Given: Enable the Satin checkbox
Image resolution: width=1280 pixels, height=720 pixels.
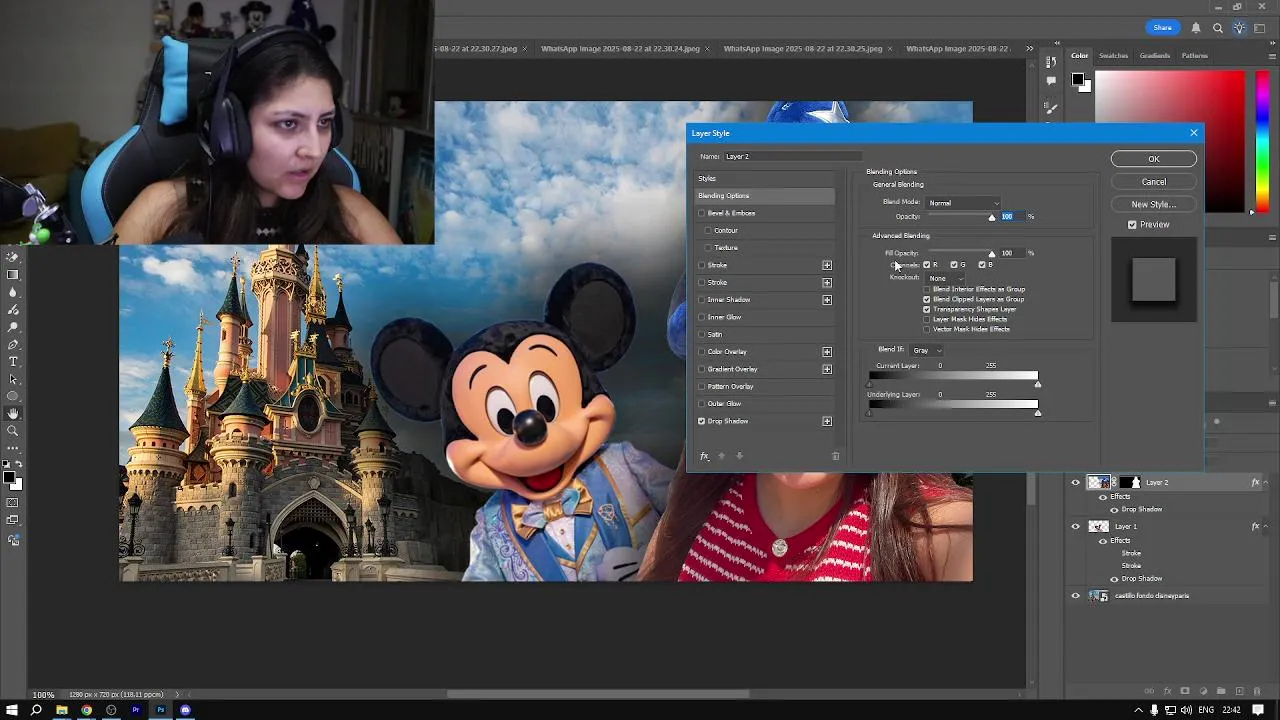Looking at the screenshot, I should (702, 334).
